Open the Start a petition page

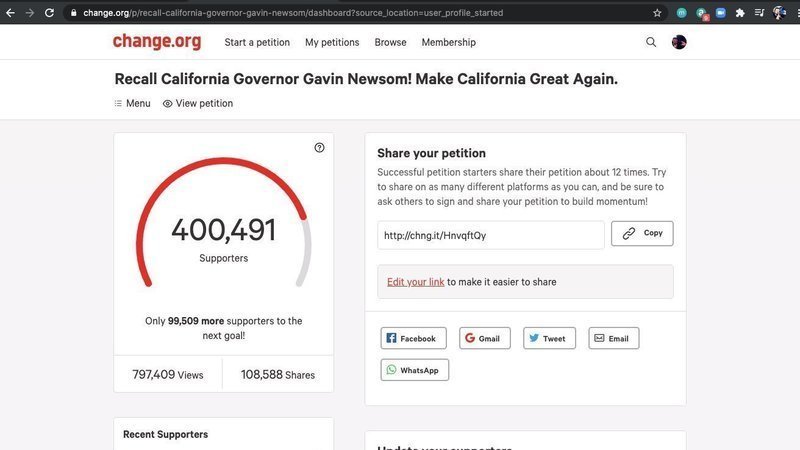coord(257,42)
